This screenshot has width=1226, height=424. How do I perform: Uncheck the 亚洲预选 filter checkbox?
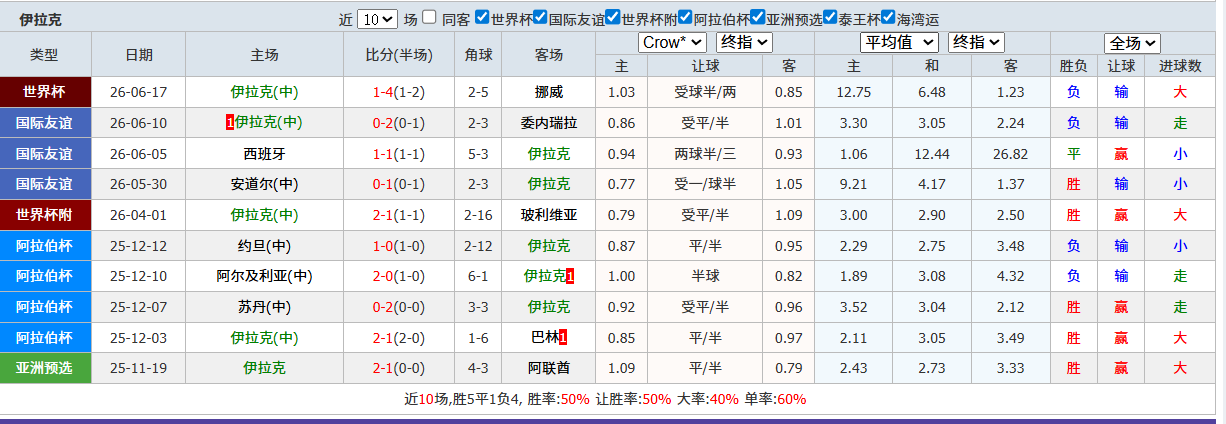coord(758,18)
